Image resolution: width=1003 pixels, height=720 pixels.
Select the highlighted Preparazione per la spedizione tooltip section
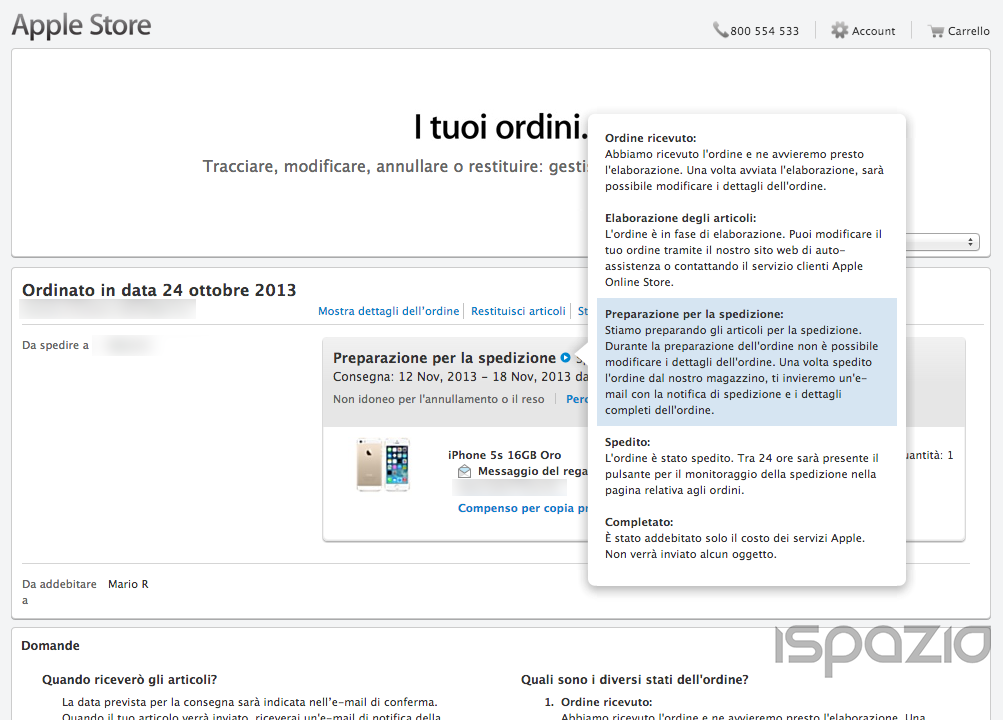tap(746, 362)
